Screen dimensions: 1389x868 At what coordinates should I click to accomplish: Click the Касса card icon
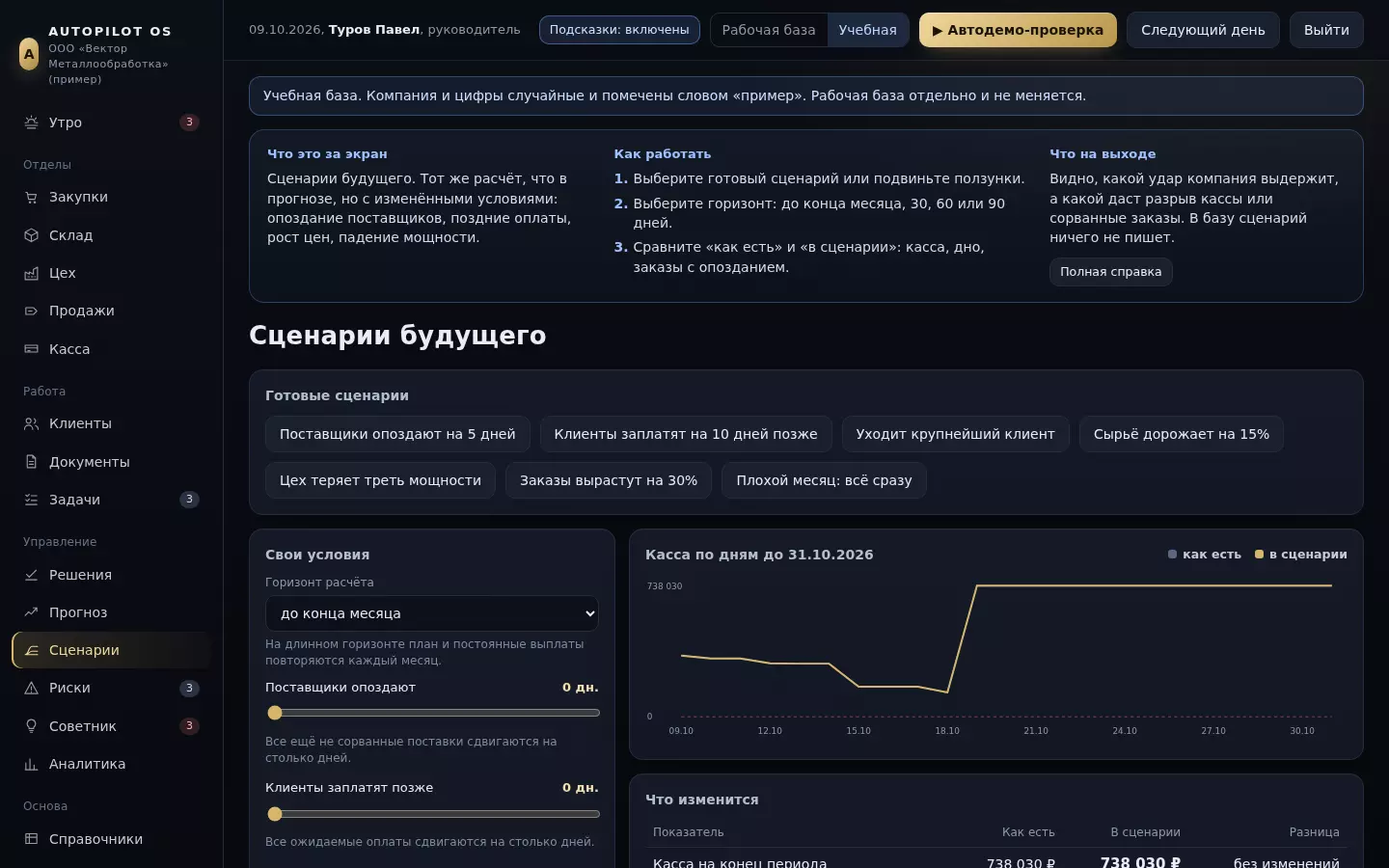[31, 349]
